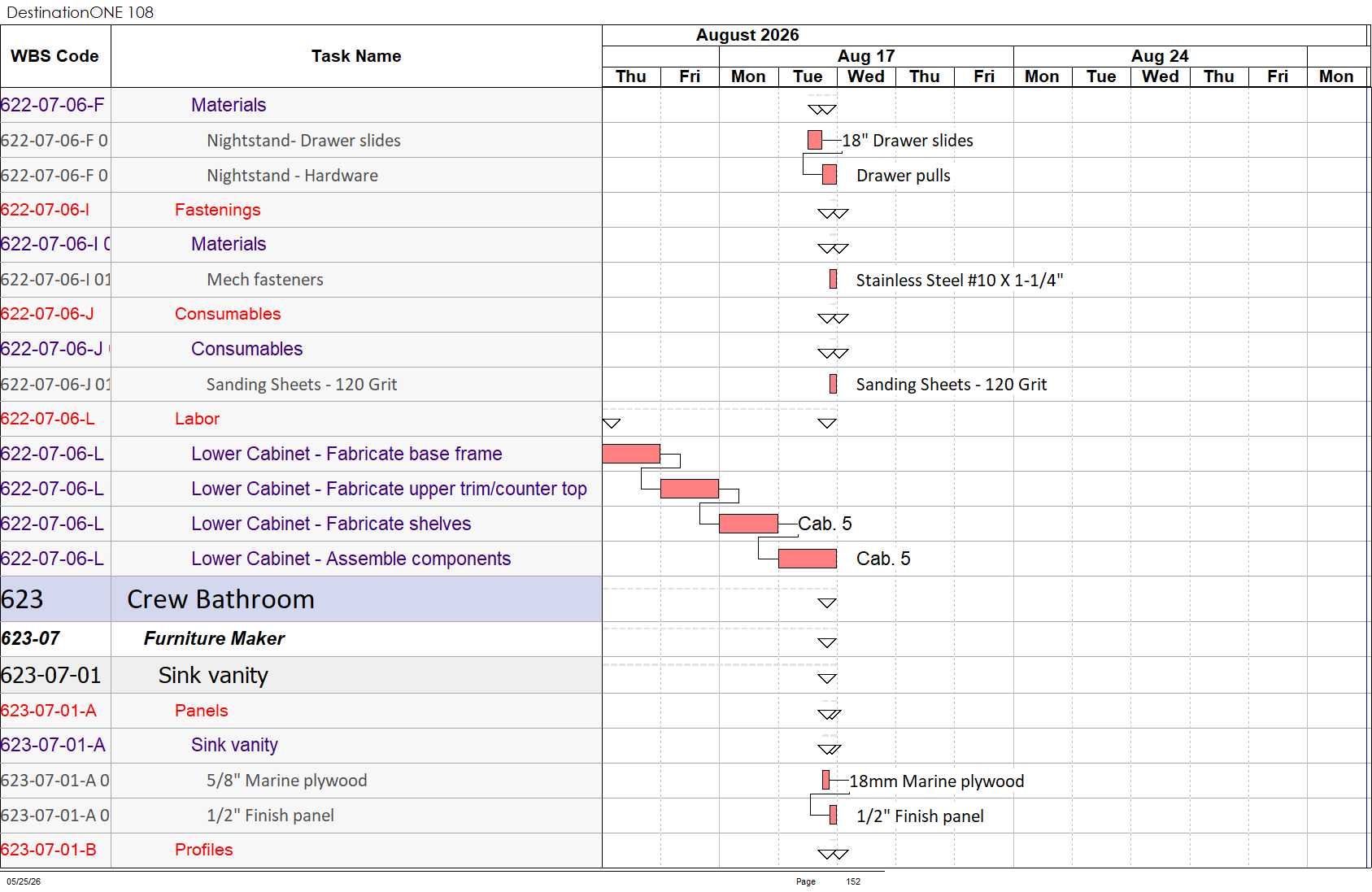Select the Fabricate upper trim/counter top bar
The width and height of the screenshot is (1372, 892).
[690, 489]
